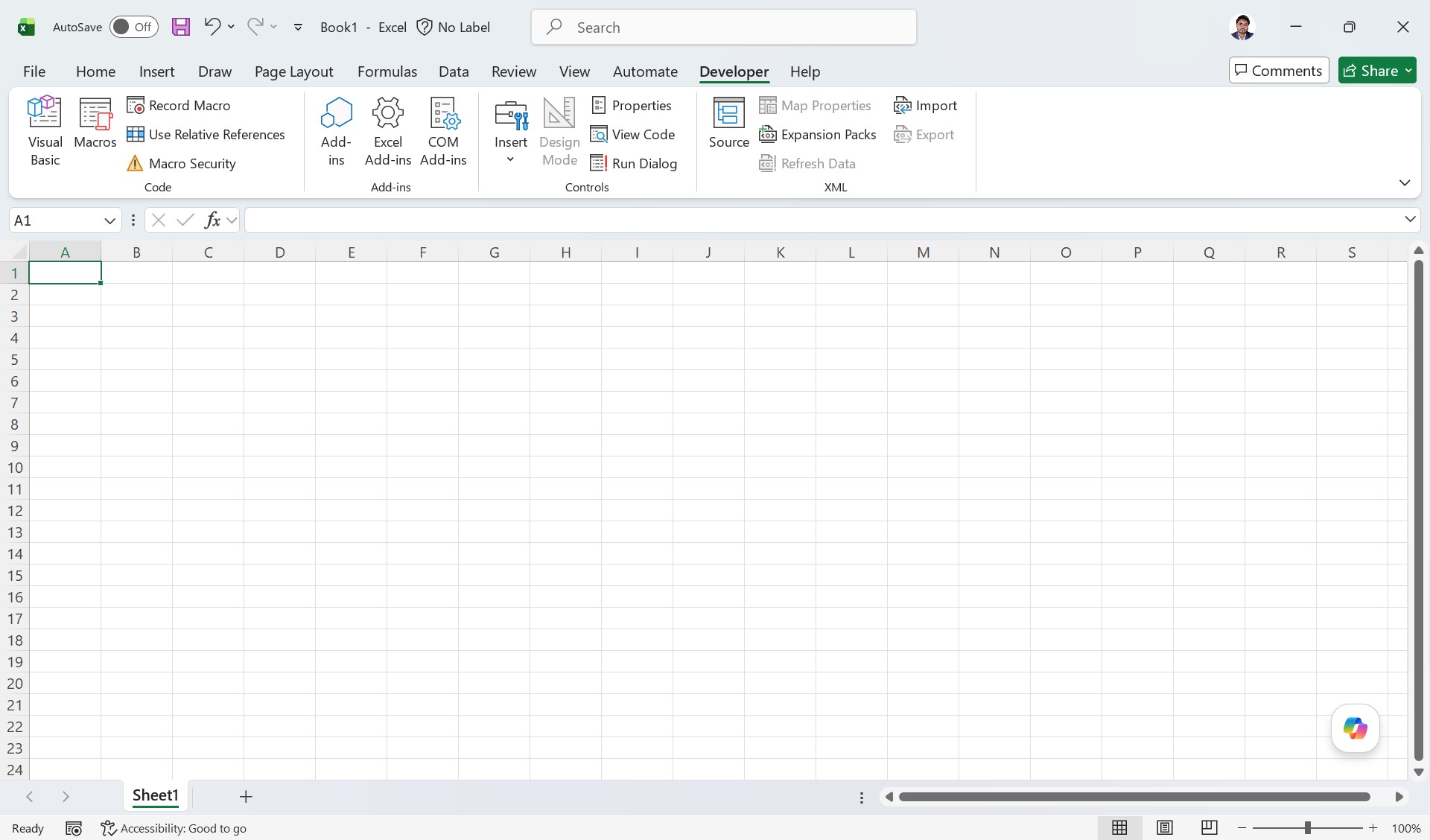The image size is (1430, 840).
Task: Click the horizontal scrollbar thumb
Action: (1134, 797)
